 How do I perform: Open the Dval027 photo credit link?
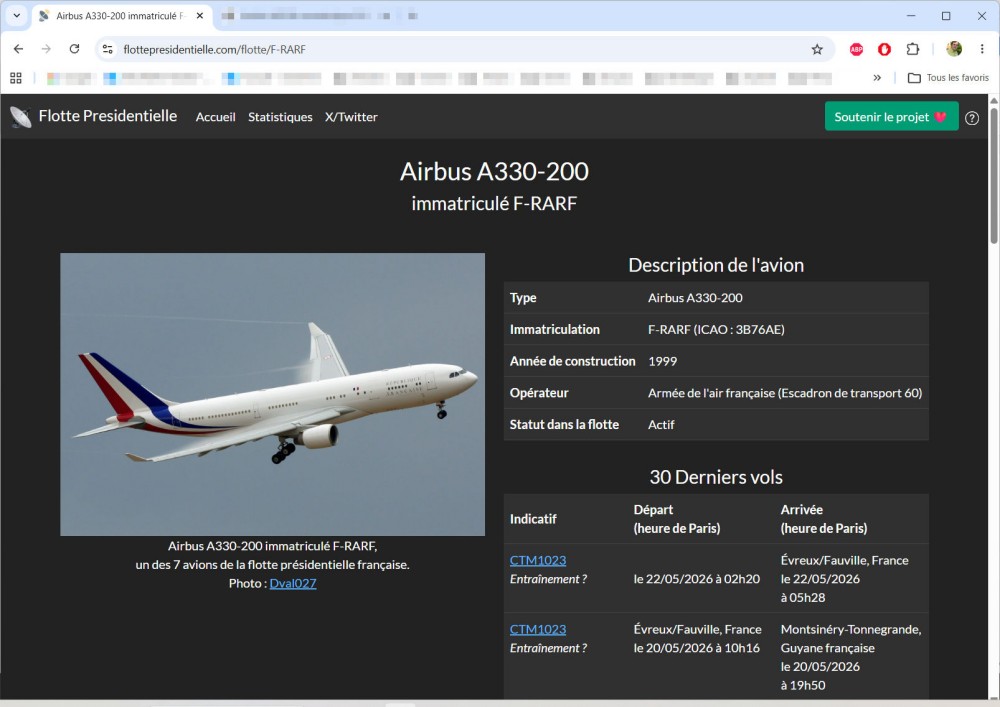293,583
